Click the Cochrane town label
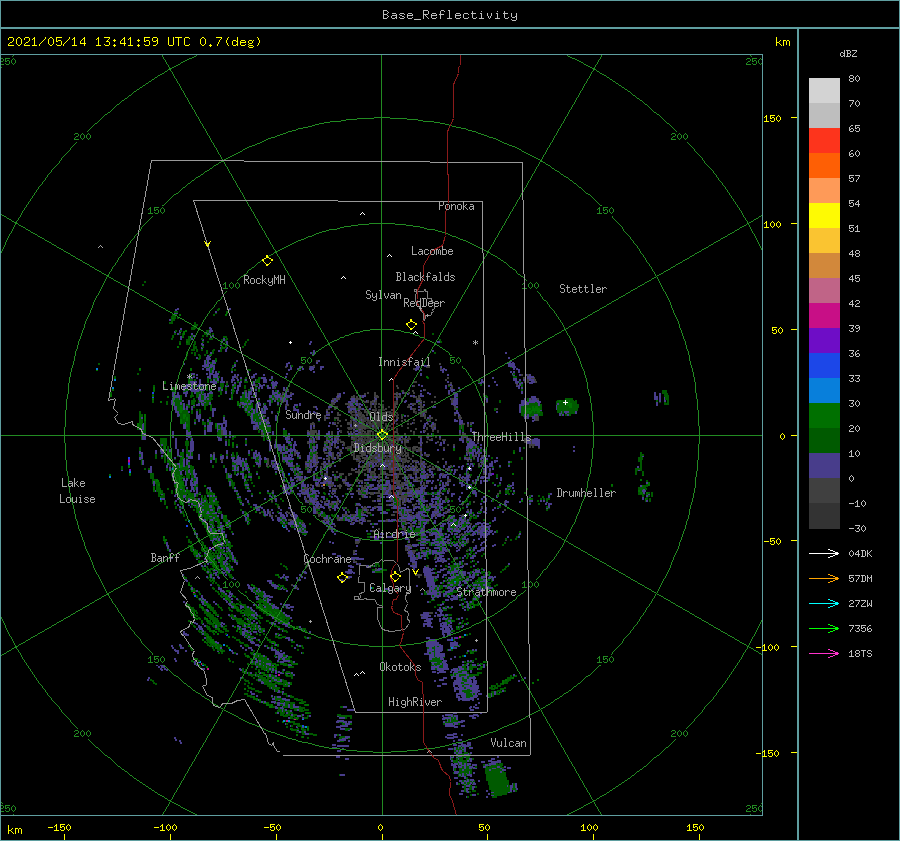 (327, 559)
